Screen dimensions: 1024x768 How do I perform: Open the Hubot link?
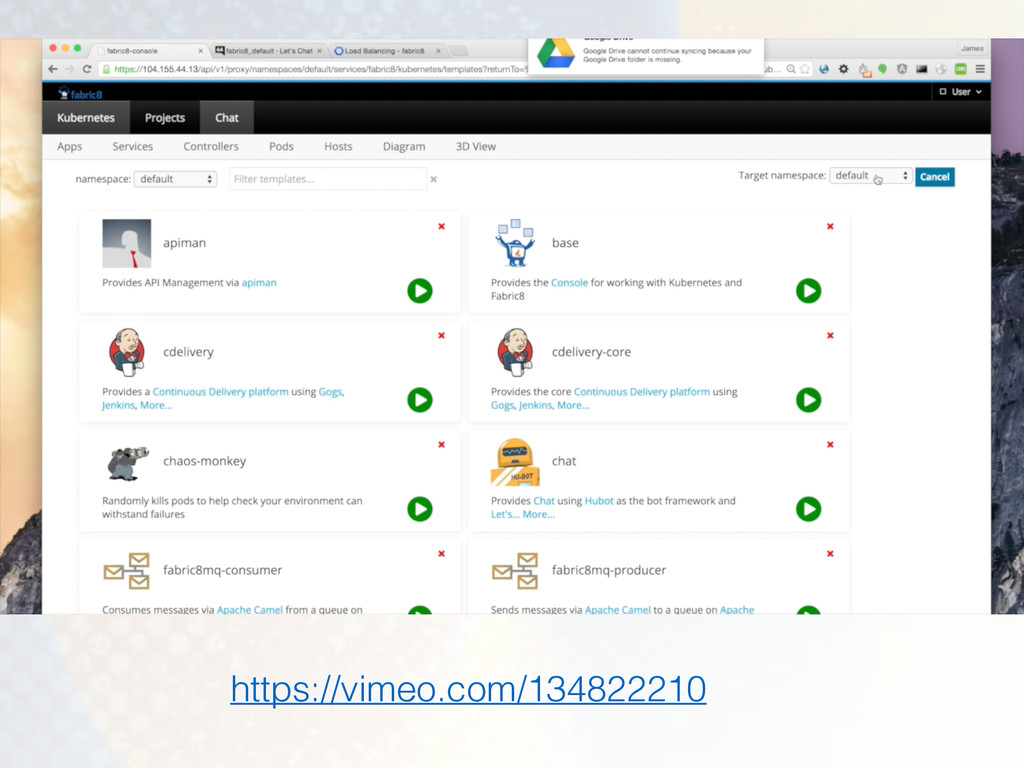pyautogui.click(x=599, y=501)
